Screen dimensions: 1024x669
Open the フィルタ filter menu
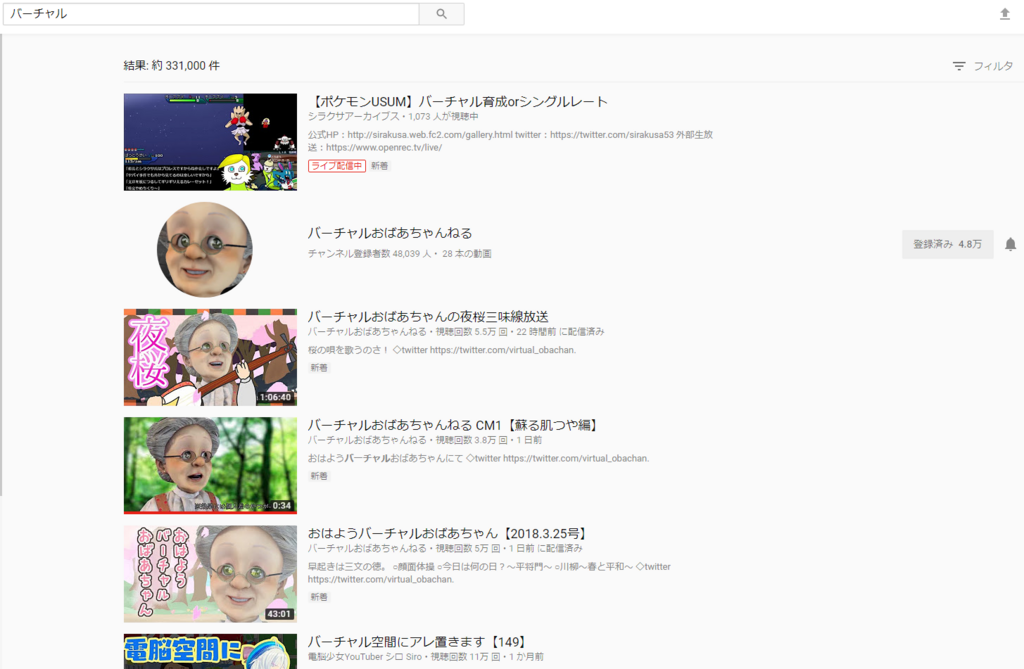[983, 66]
